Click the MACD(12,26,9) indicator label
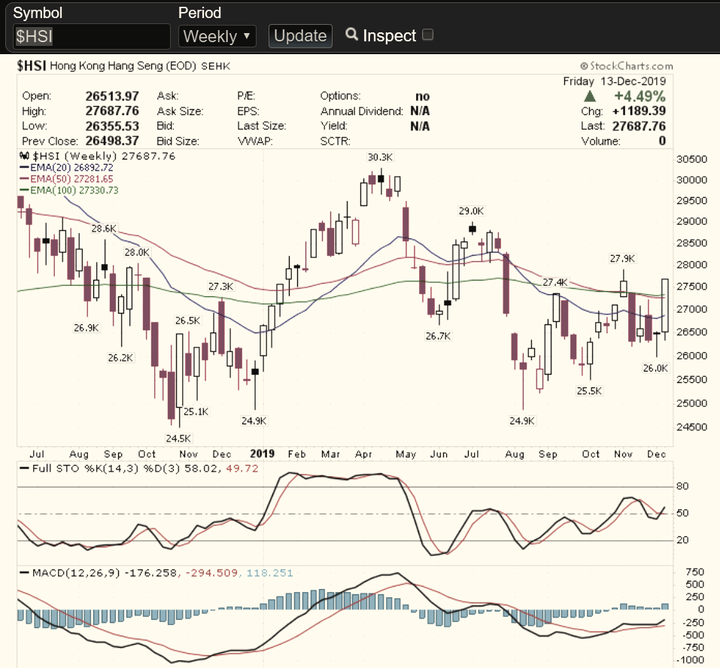 76,573
